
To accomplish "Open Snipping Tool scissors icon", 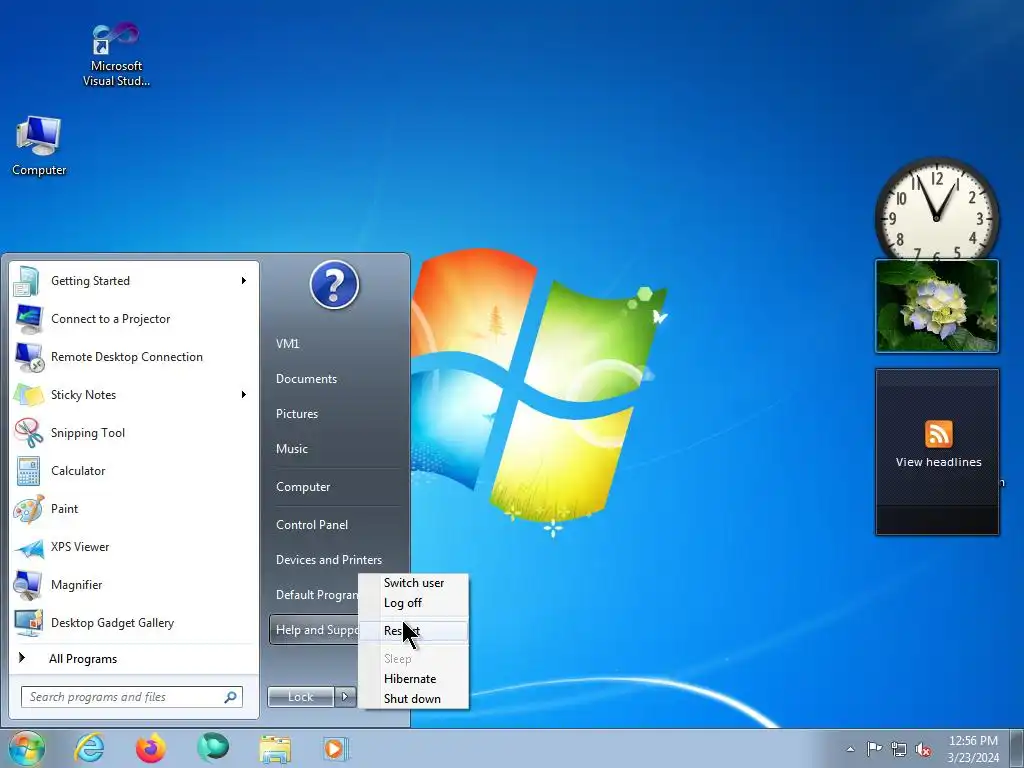I will [28, 433].
